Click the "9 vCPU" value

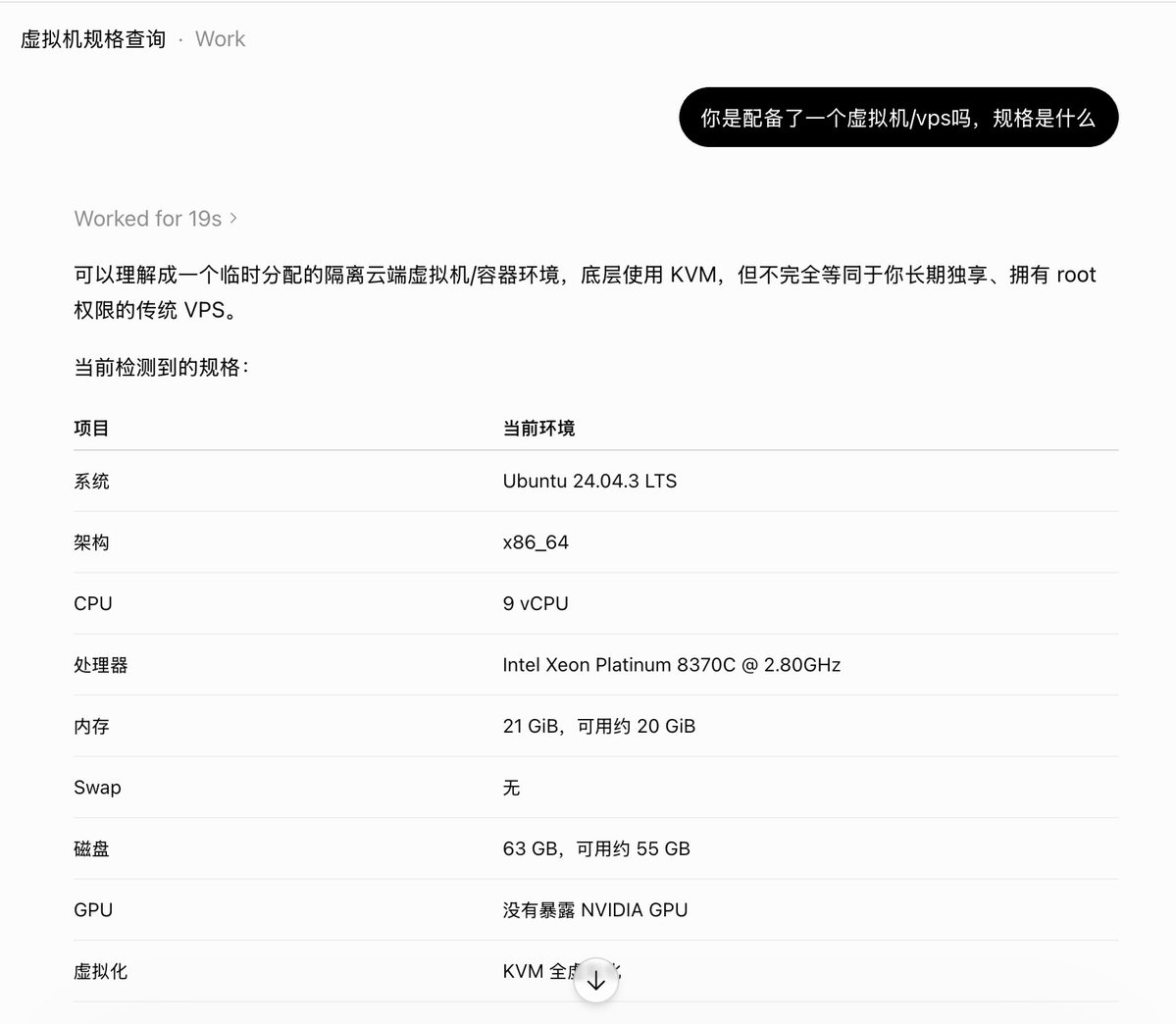tap(536, 603)
